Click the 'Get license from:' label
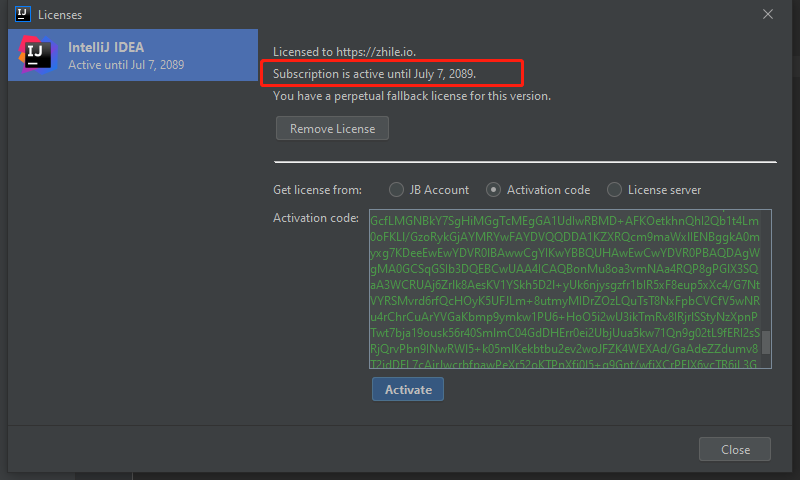This screenshot has width=800, height=480. pos(317,190)
